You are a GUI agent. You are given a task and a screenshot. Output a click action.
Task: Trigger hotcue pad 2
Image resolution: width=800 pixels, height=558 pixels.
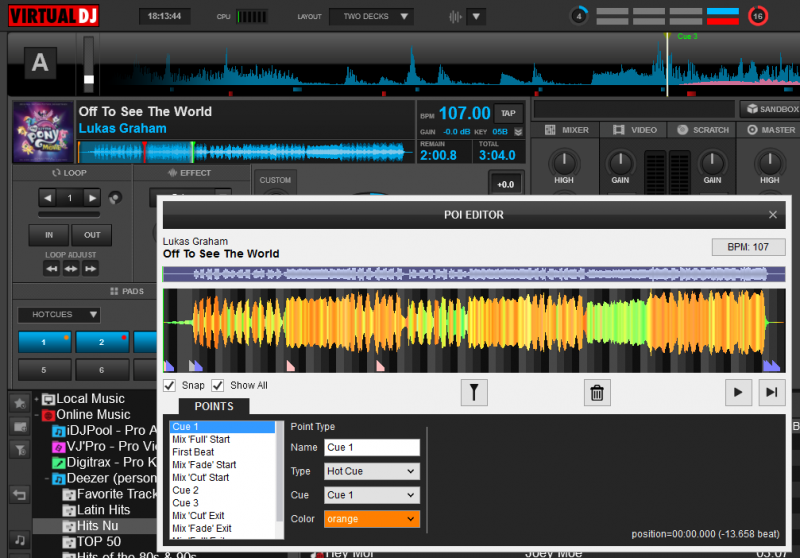tap(102, 342)
